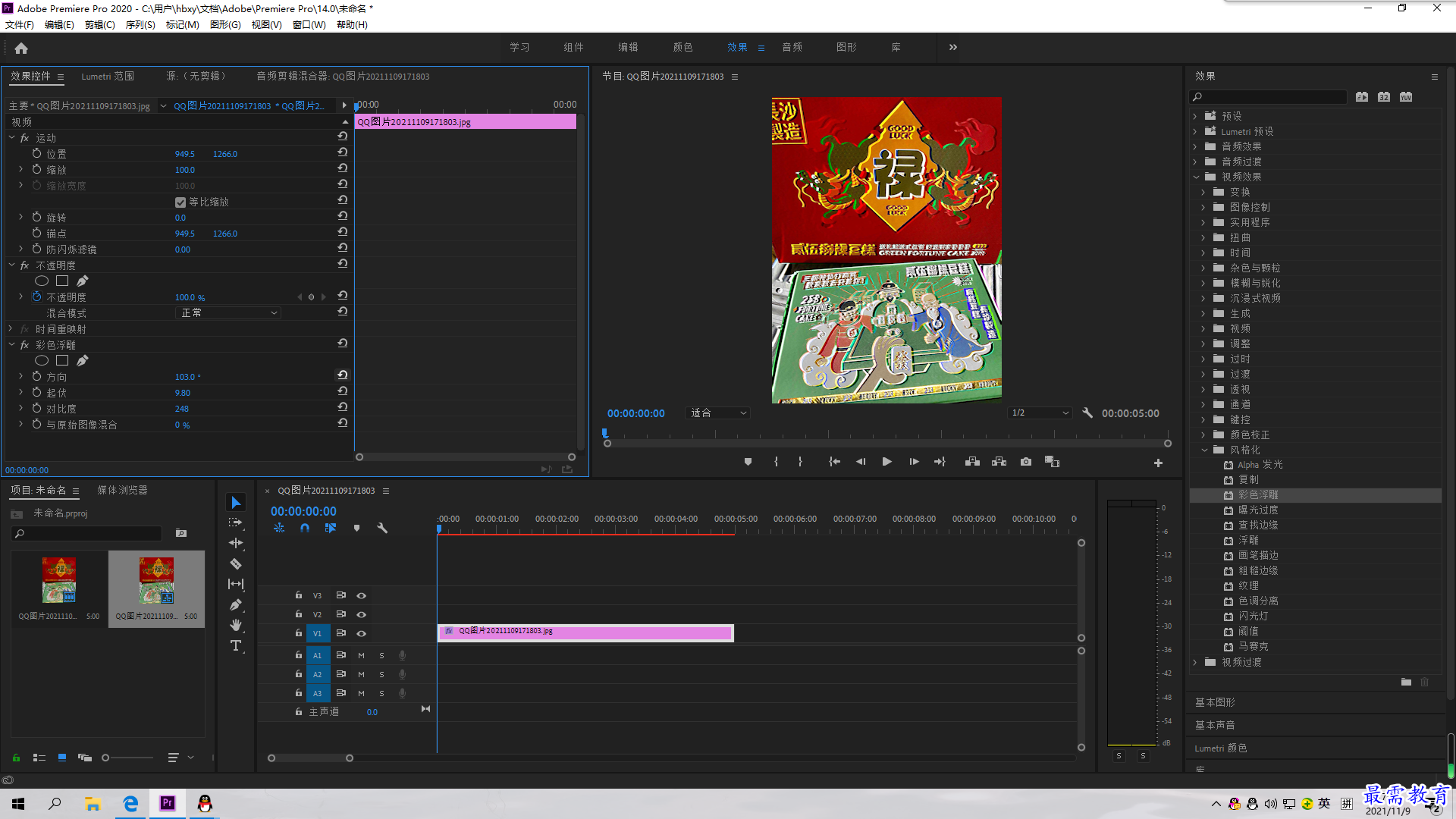Screen dimensions: 1456x819
Task: Click new bin icon in project panel
Action: [x=181, y=533]
